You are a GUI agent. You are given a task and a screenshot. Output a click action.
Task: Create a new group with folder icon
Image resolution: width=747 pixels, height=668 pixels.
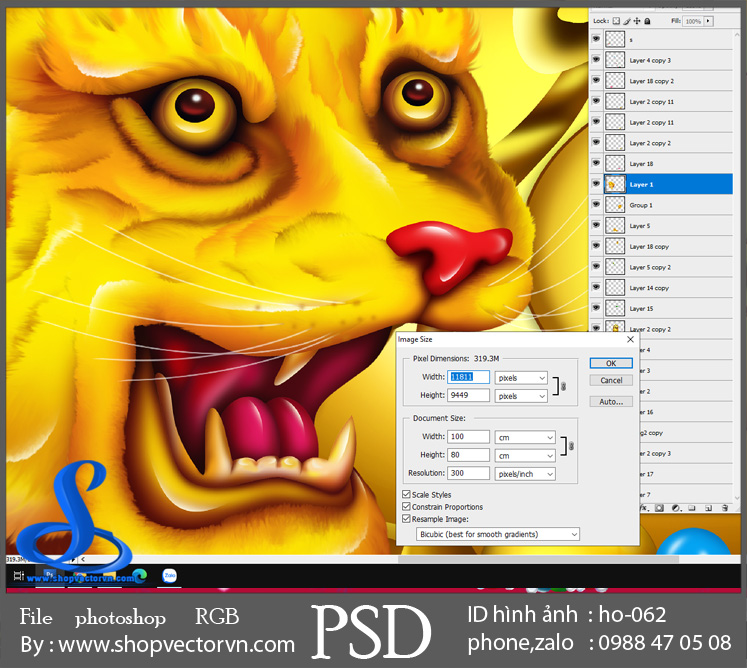692,508
